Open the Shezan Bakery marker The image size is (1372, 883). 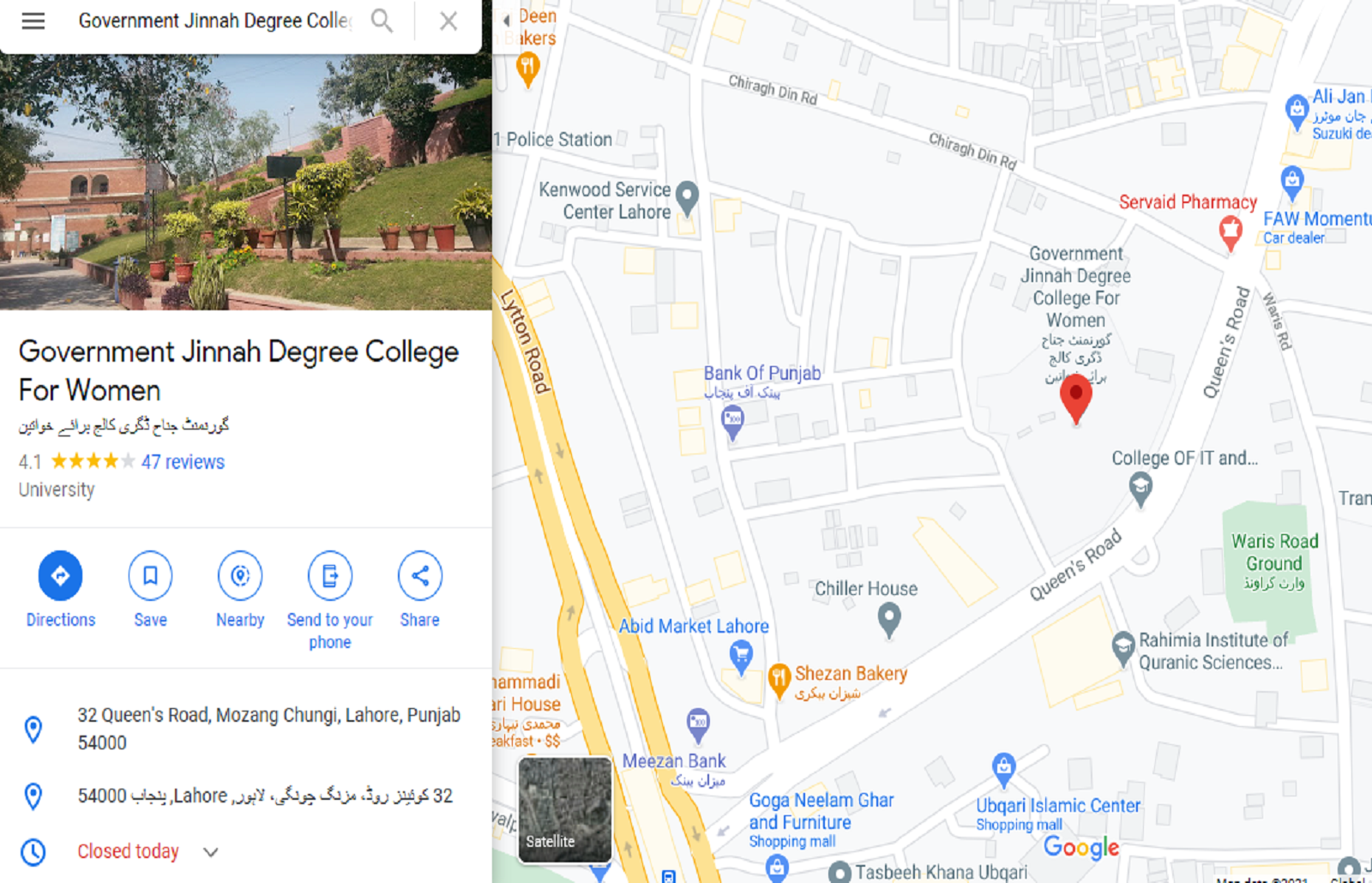[x=779, y=681]
